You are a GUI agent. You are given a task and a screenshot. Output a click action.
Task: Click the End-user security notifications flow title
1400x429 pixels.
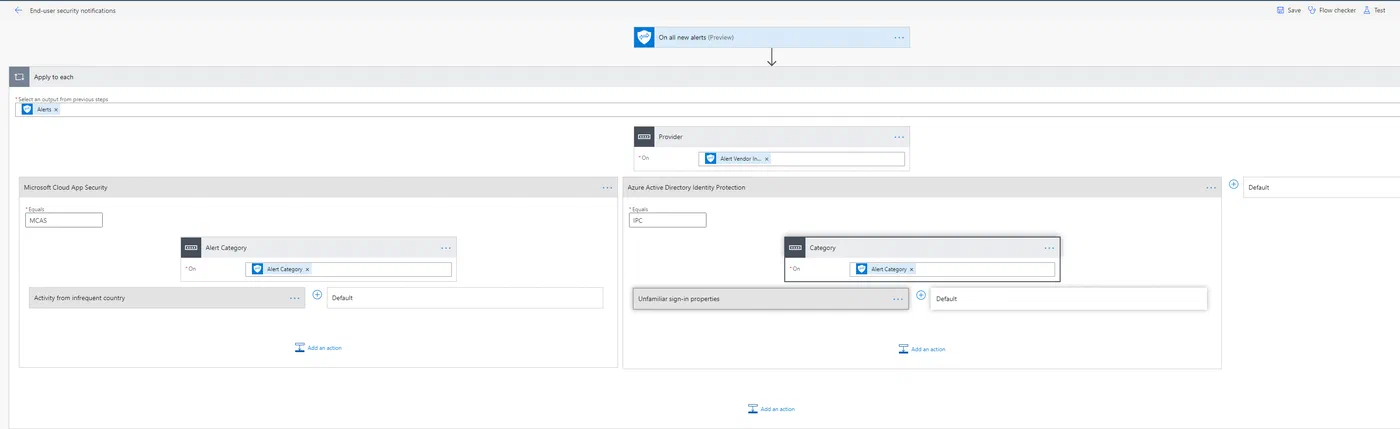[72, 10]
